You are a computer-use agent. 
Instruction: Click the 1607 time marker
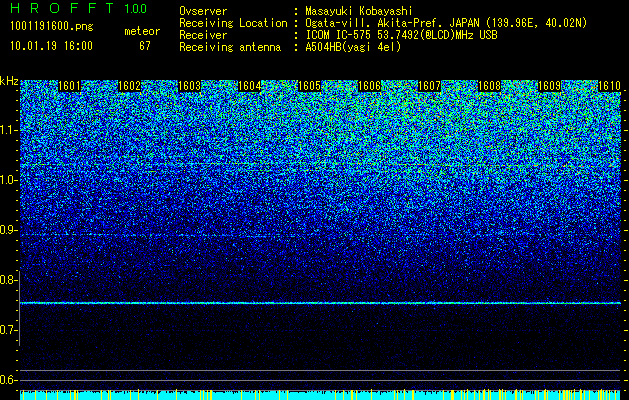point(429,86)
